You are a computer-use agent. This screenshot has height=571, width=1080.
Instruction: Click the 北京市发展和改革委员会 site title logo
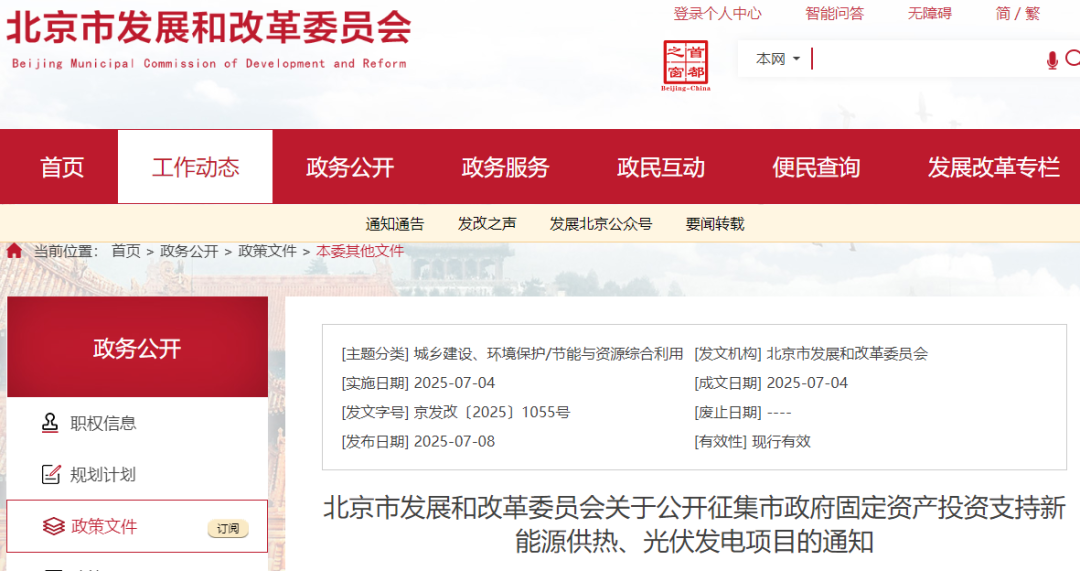point(209,28)
